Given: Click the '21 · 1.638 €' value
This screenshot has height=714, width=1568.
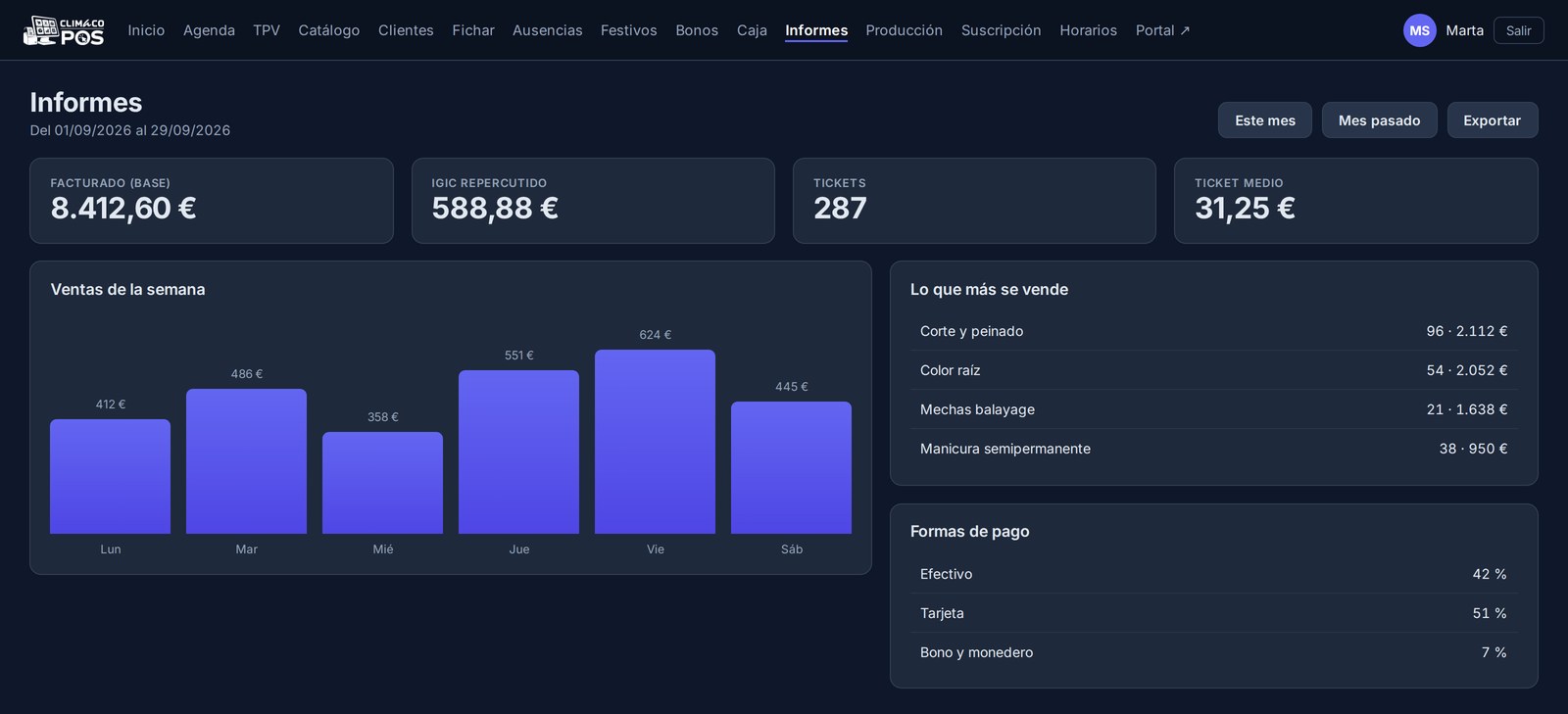Looking at the screenshot, I should pos(1467,409).
